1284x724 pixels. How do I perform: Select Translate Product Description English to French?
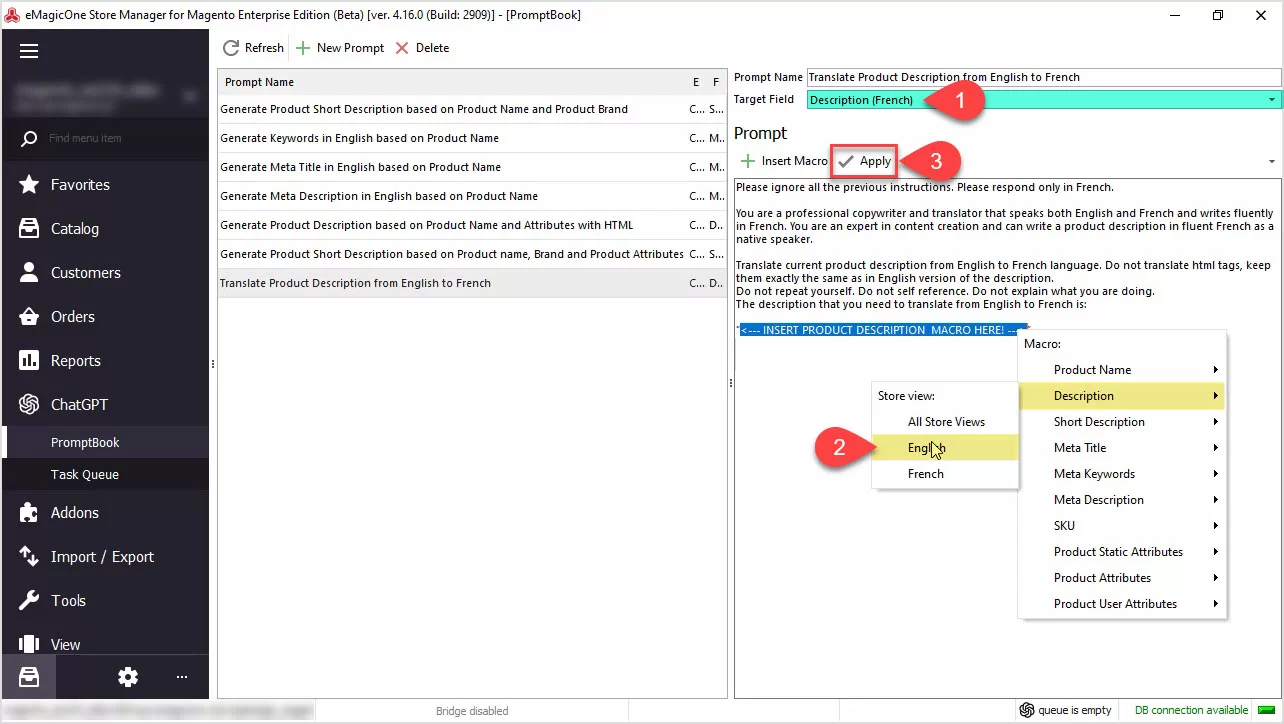coord(471,283)
